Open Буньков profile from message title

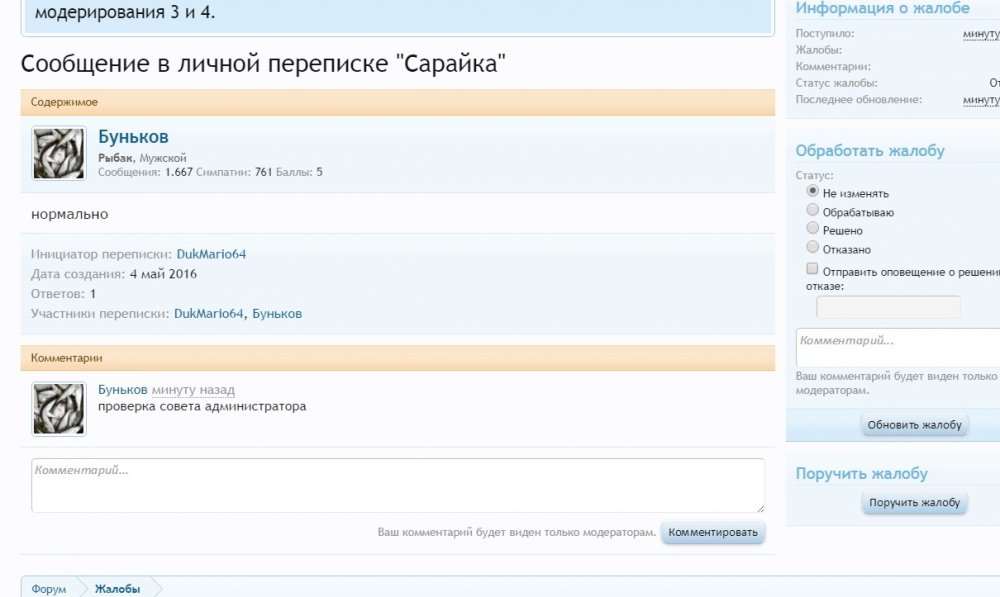pos(133,137)
